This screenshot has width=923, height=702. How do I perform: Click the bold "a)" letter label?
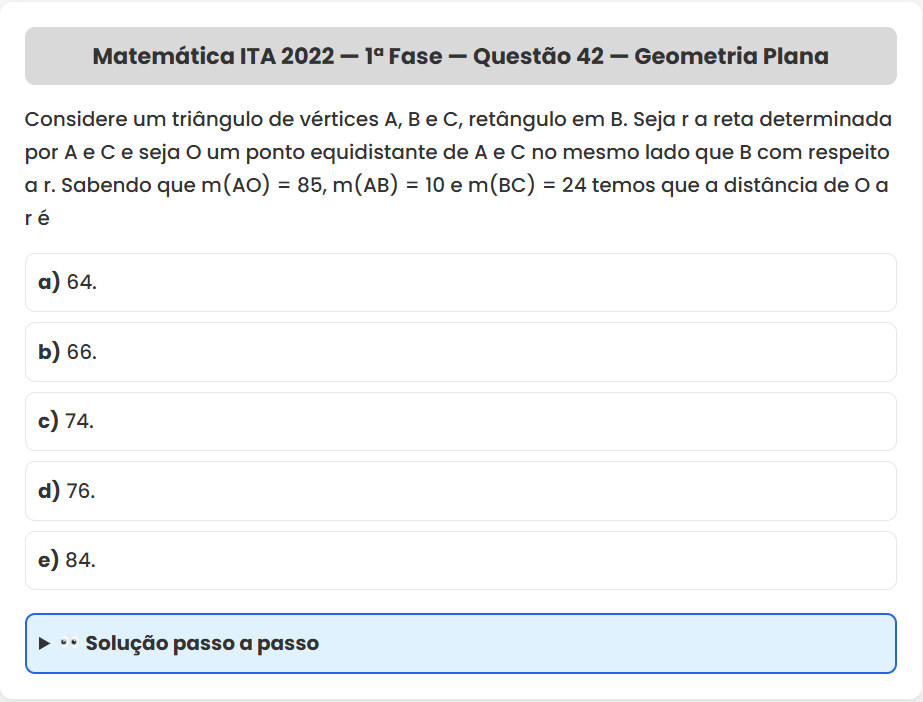coord(49,283)
